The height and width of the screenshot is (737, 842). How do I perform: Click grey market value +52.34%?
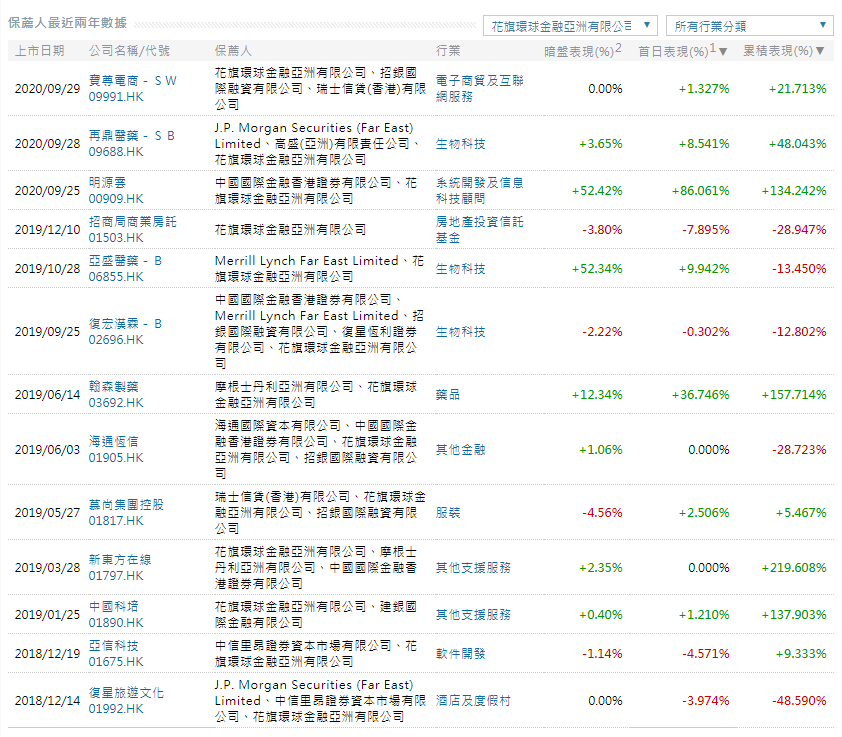click(597, 269)
